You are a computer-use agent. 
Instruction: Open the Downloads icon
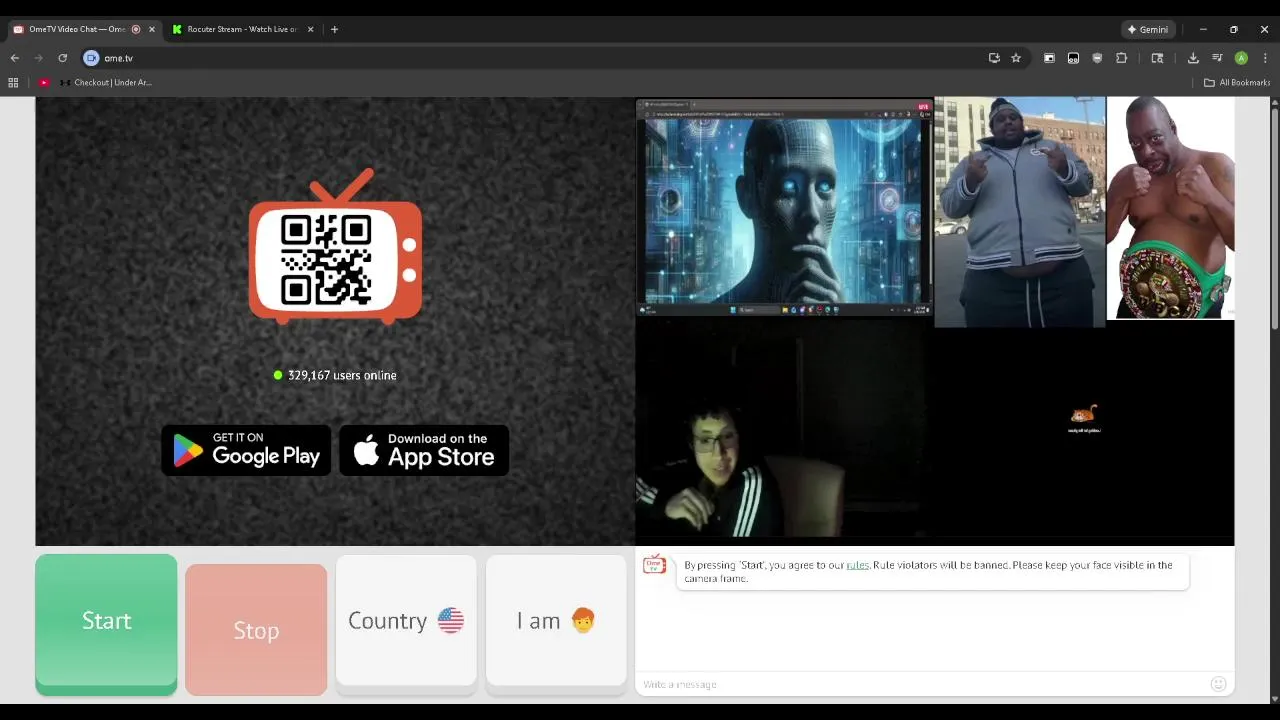(1193, 58)
